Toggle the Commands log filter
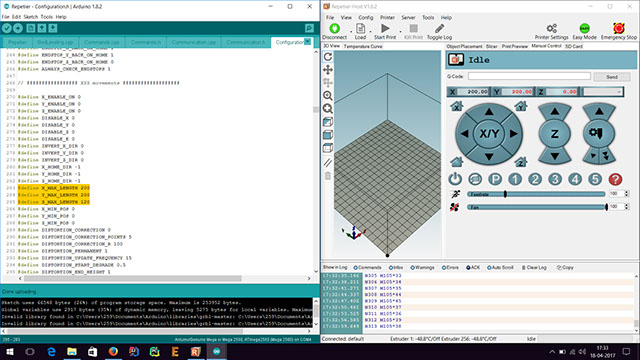Image resolution: width=640 pixels, height=360 pixels. point(367,268)
